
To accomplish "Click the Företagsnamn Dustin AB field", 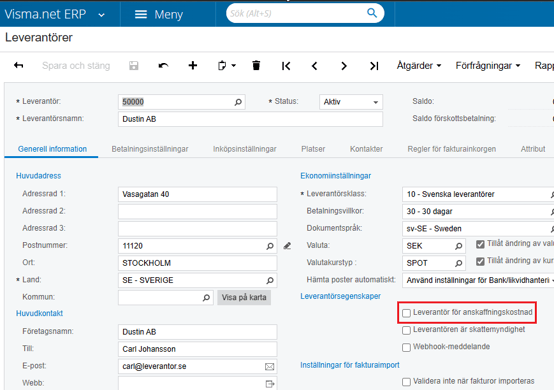I will click(x=198, y=332).
